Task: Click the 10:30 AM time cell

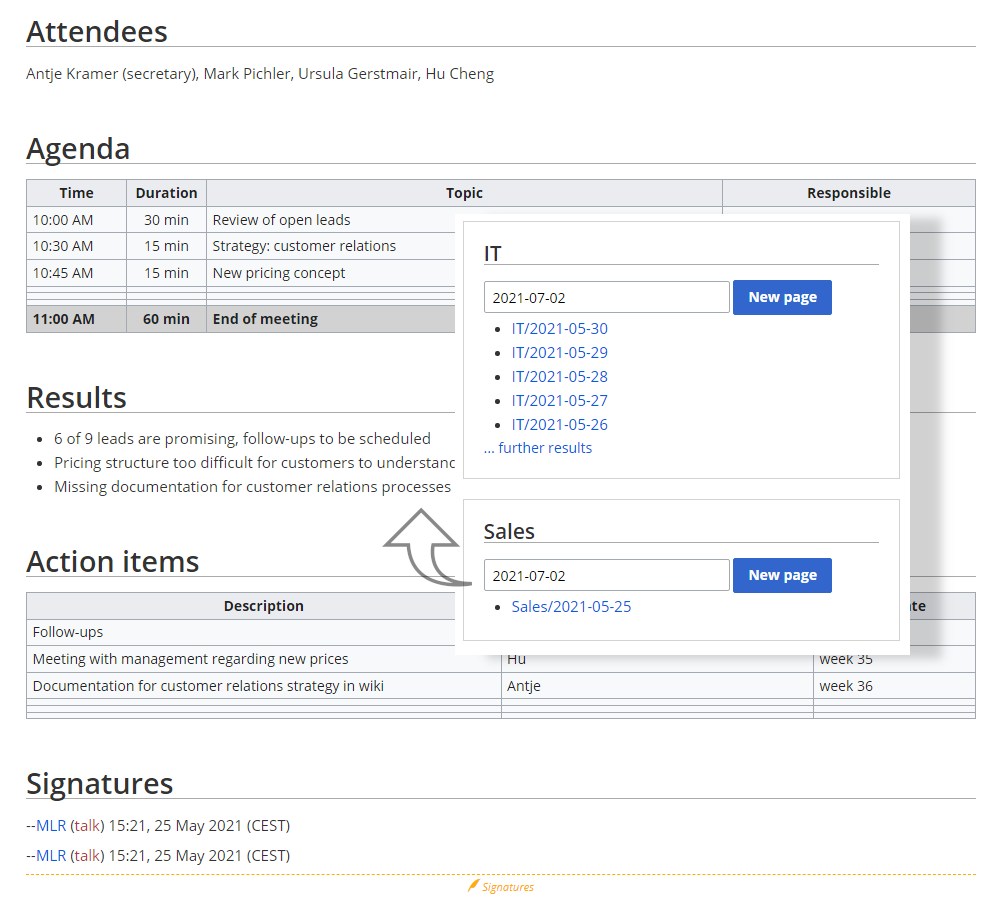Action: point(76,246)
